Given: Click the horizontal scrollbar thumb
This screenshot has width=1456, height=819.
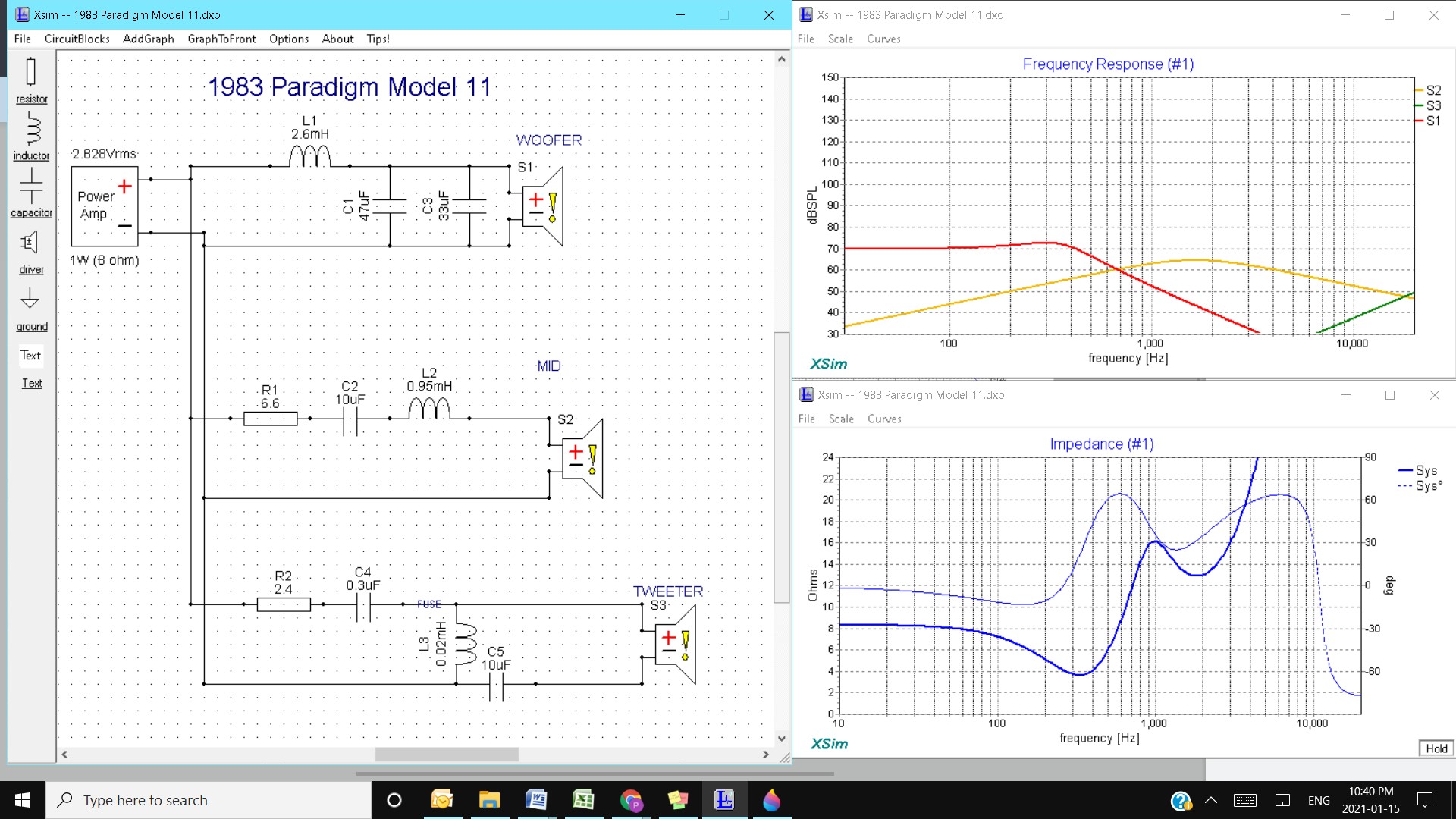Looking at the screenshot, I should click(447, 755).
